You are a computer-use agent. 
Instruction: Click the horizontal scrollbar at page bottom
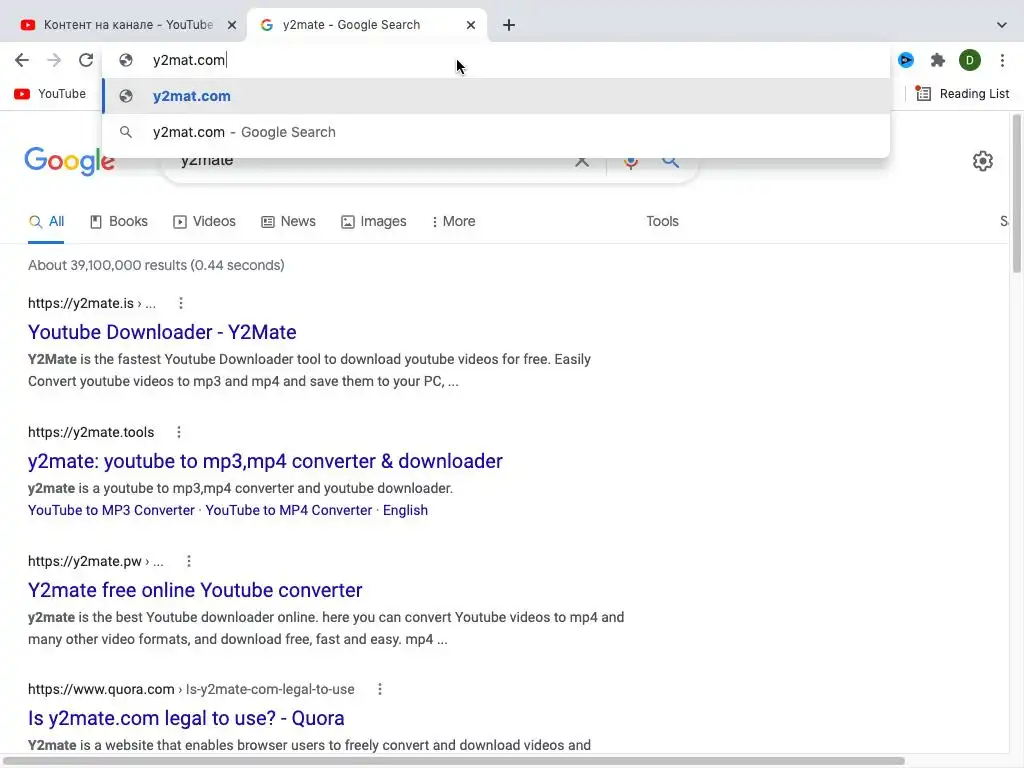coord(454,761)
